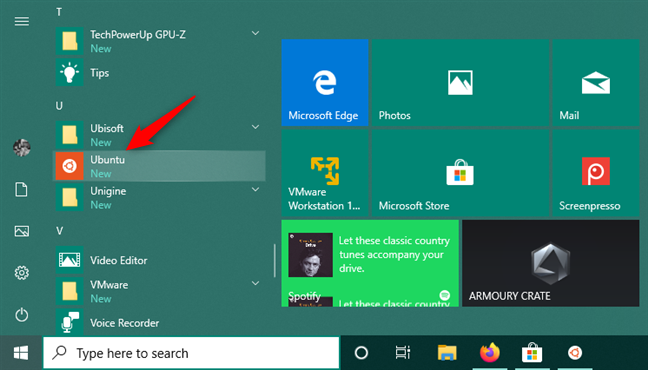648x370 pixels.
Task: Click the VMware folder icon in app list
Action: [x=69, y=291]
